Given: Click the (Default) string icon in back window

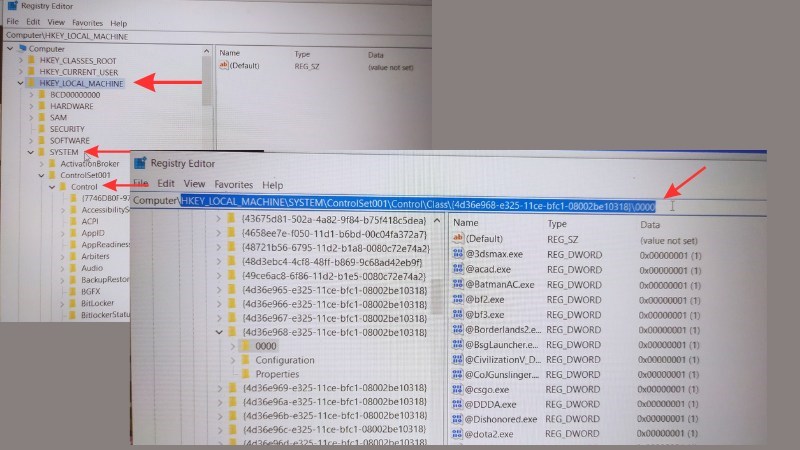Looking at the screenshot, I should [x=223, y=65].
